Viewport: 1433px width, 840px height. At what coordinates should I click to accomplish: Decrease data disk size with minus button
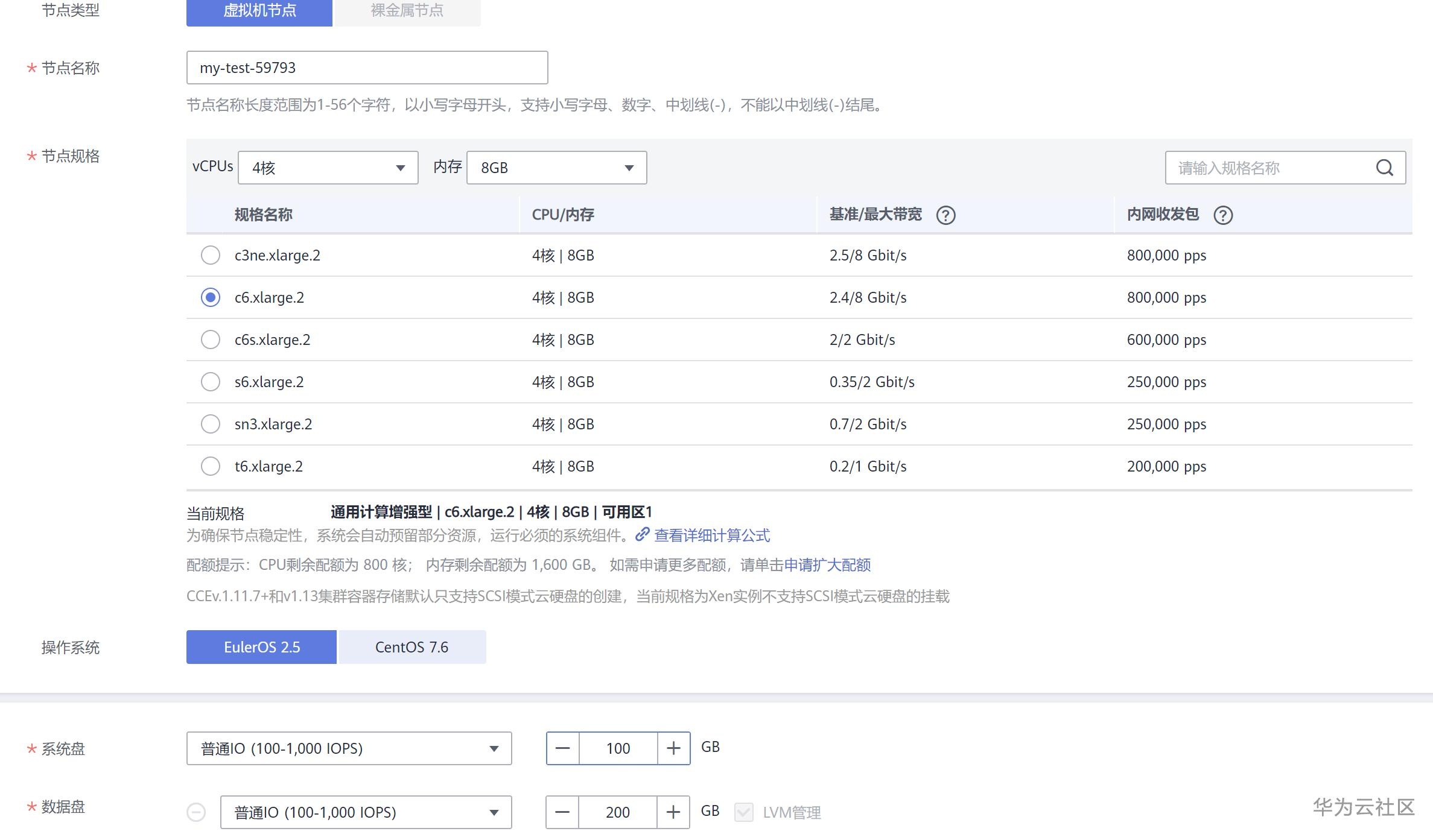pos(562,812)
